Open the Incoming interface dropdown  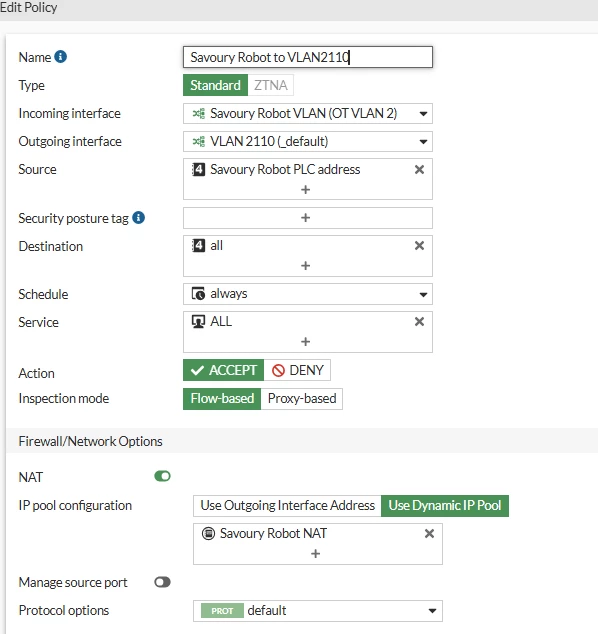coord(308,114)
